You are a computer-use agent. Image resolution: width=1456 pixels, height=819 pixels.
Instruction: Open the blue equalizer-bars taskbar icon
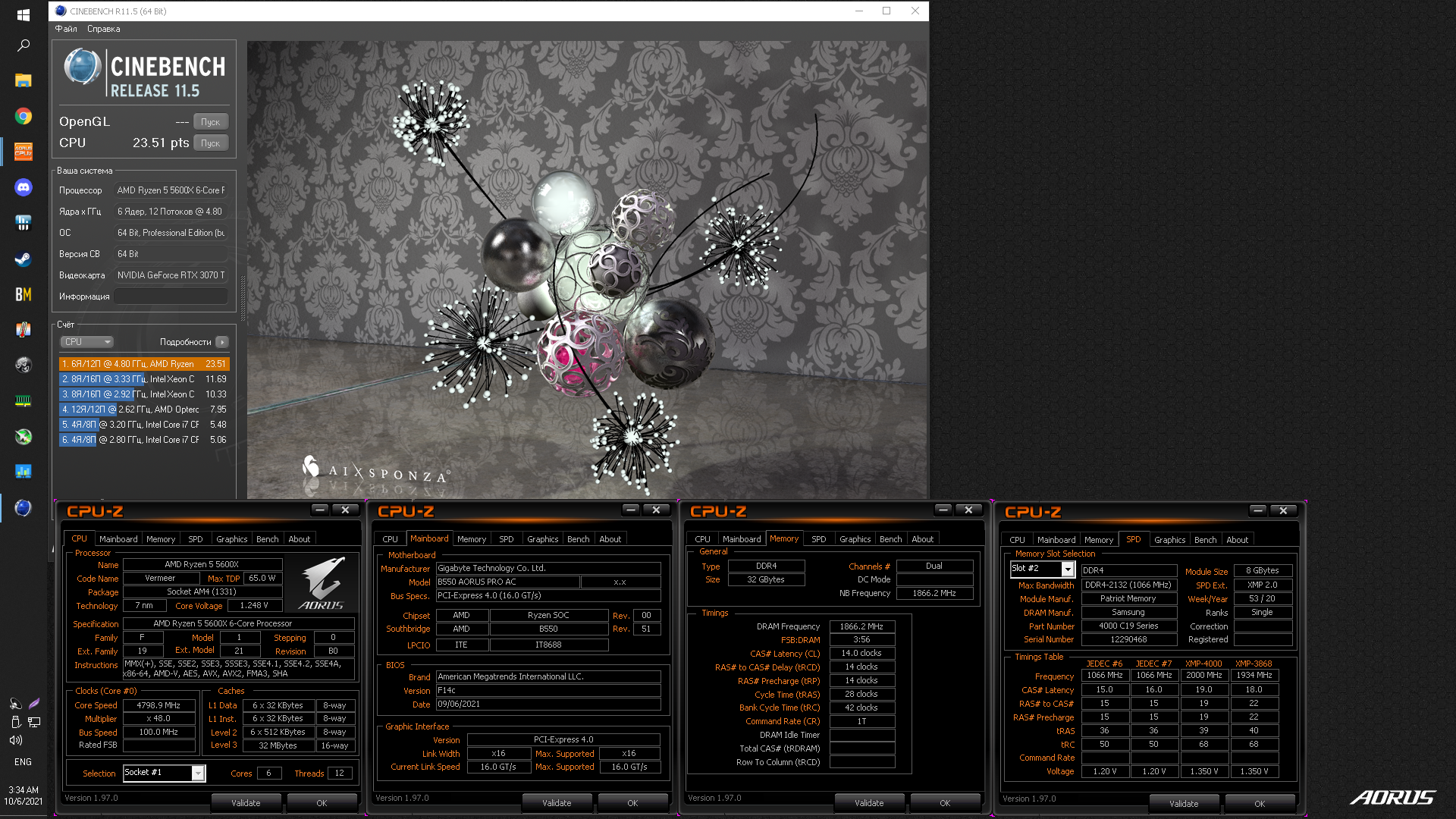pyautogui.click(x=23, y=223)
